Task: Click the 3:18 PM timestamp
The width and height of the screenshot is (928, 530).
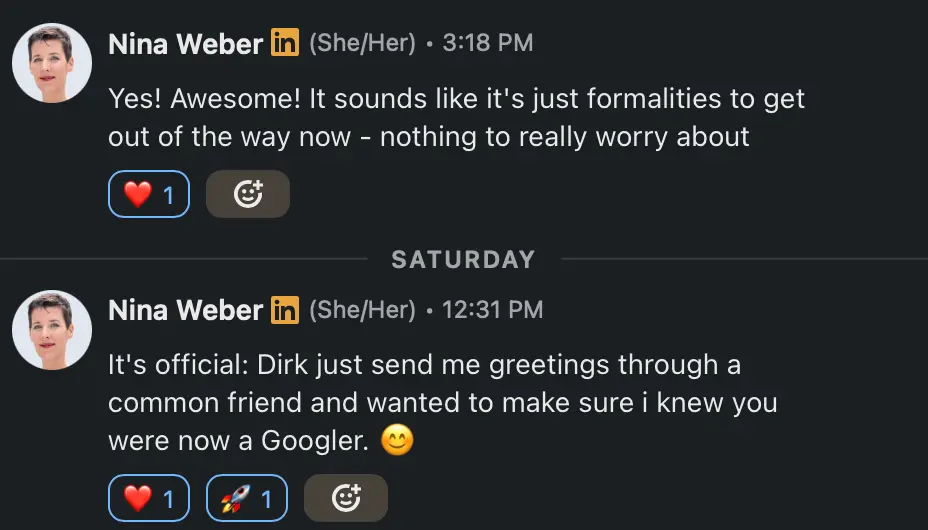Action: (x=487, y=44)
